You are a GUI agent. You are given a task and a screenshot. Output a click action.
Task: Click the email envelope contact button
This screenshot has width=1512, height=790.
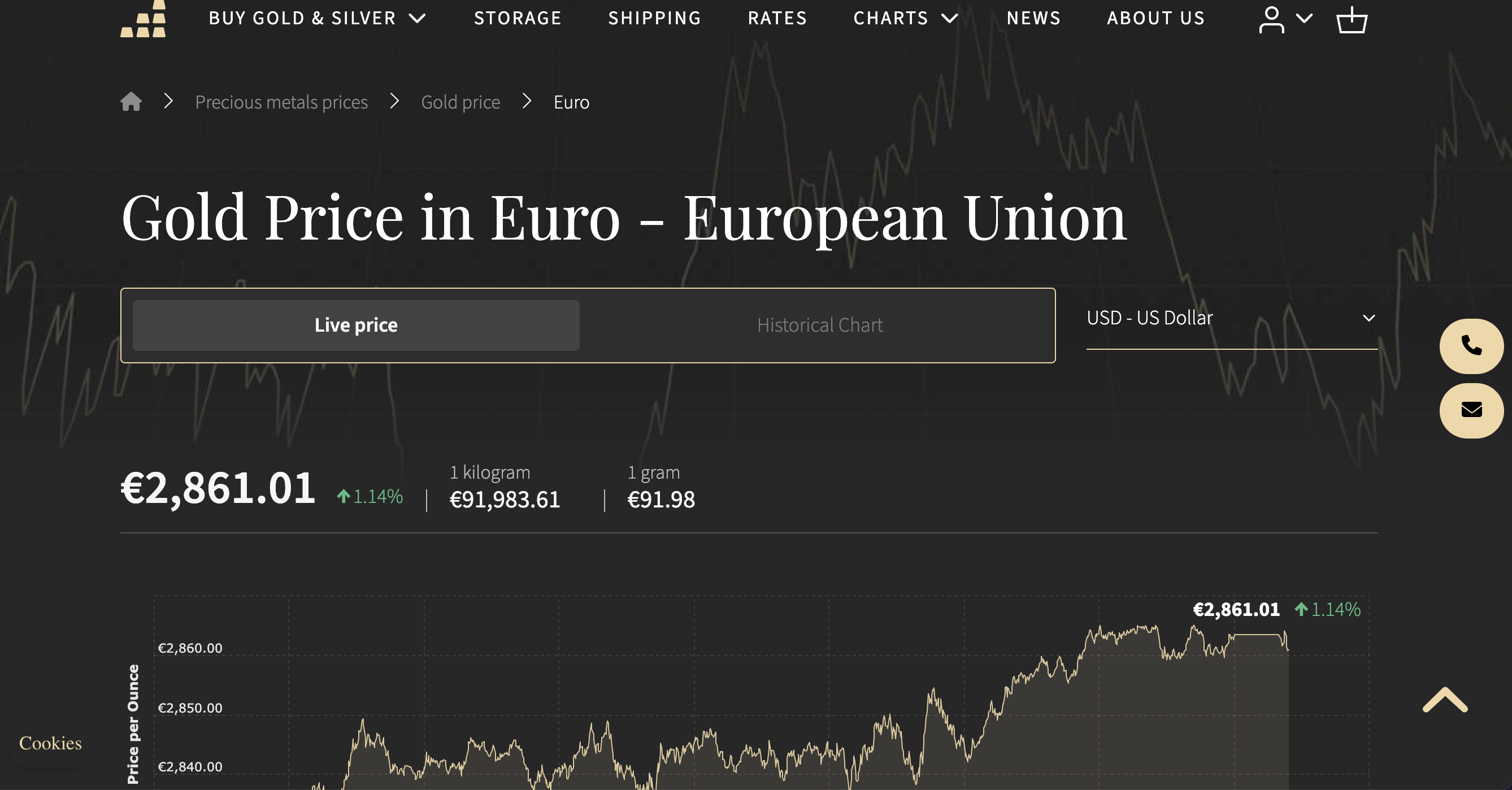point(1471,410)
